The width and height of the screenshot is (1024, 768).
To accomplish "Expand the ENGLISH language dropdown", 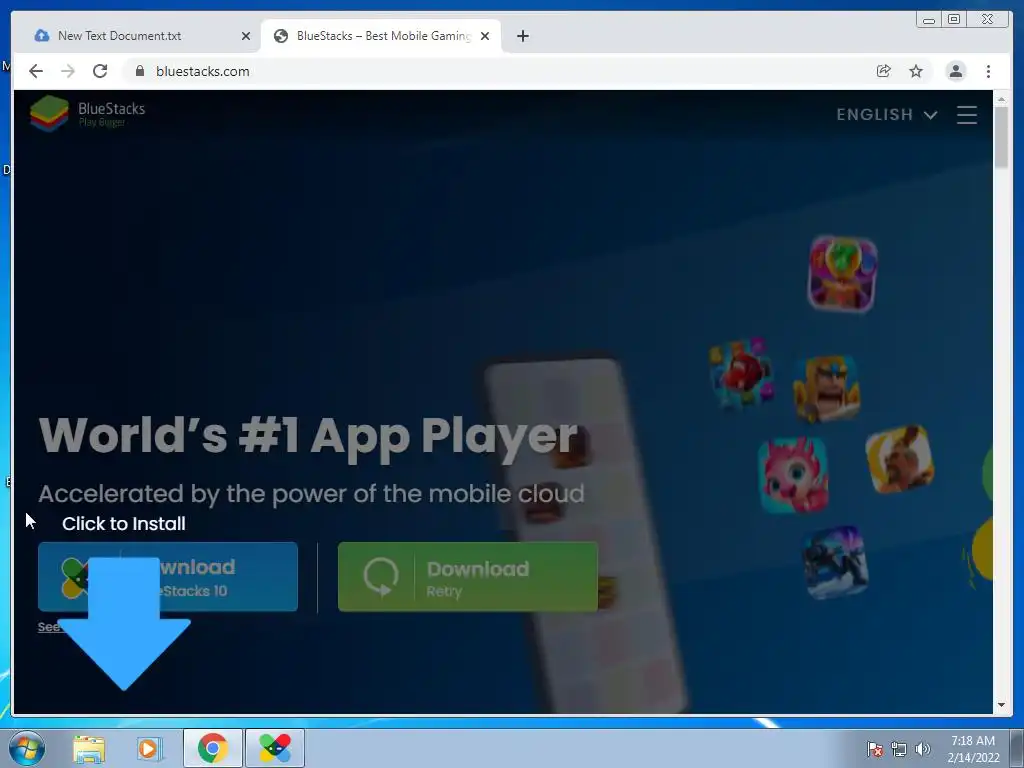I will (887, 115).
